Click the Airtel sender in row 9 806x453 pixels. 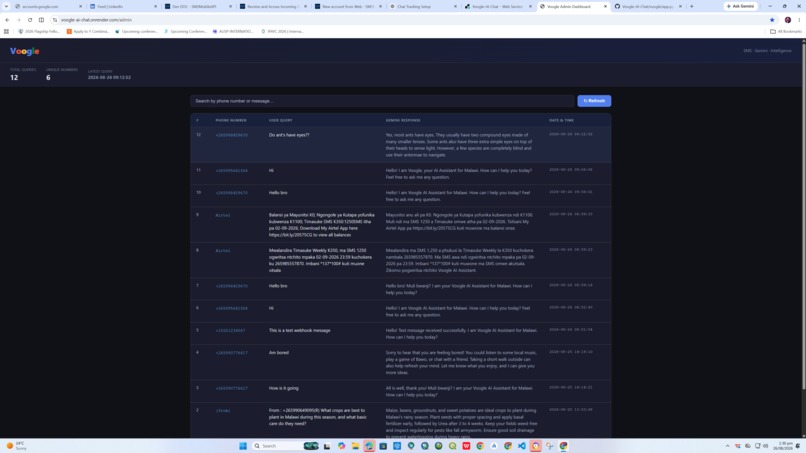(223, 215)
